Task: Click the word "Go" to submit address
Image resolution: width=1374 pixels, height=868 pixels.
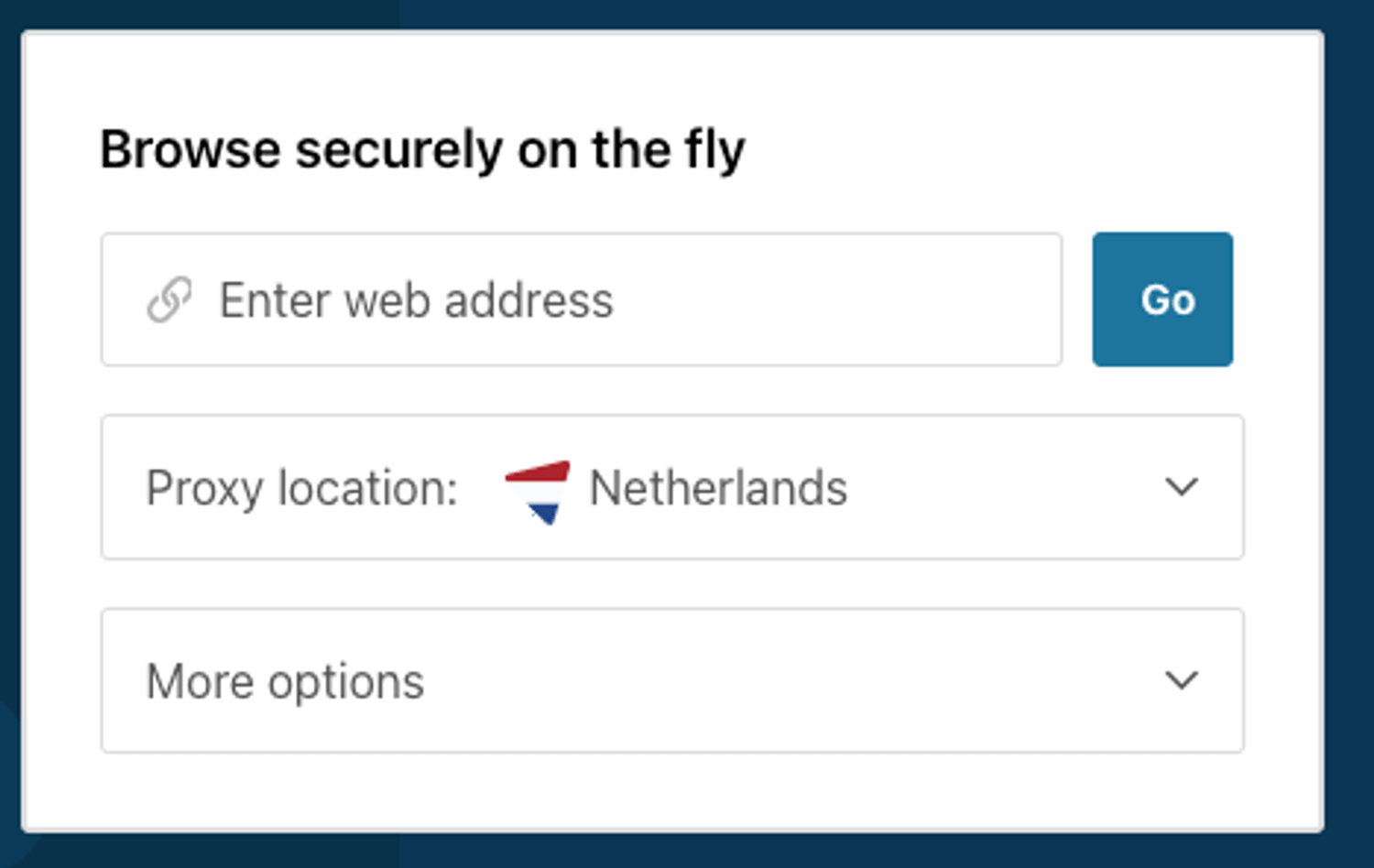Action: tap(1168, 300)
